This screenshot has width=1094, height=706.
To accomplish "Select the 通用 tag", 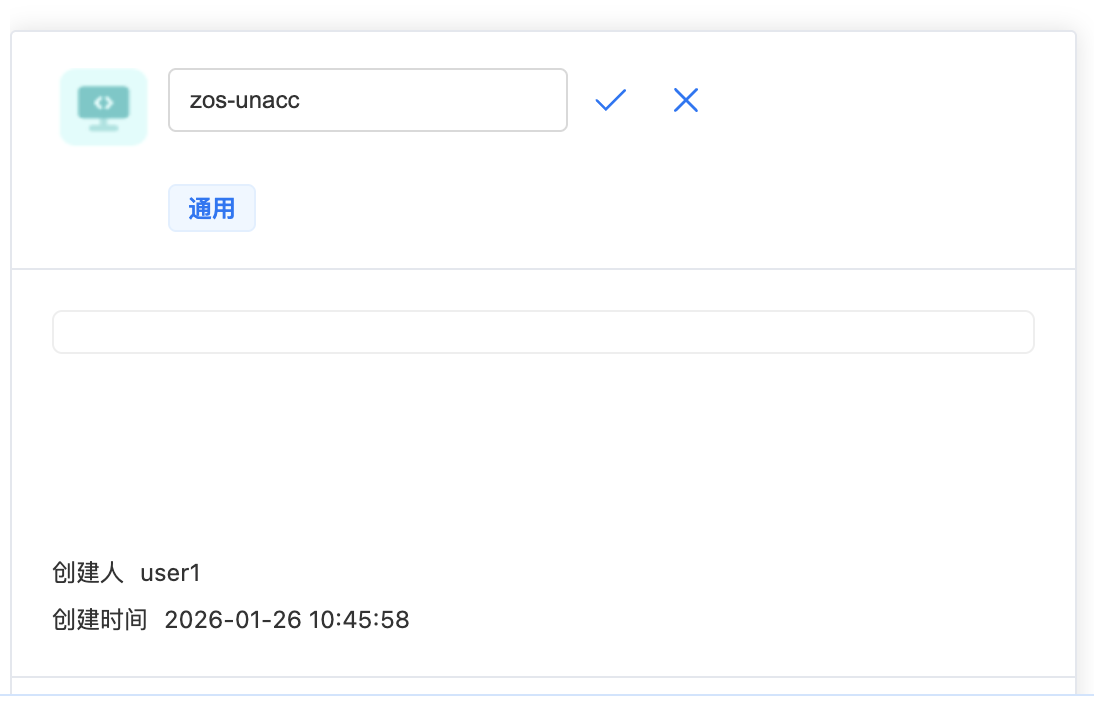I will coord(212,208).
